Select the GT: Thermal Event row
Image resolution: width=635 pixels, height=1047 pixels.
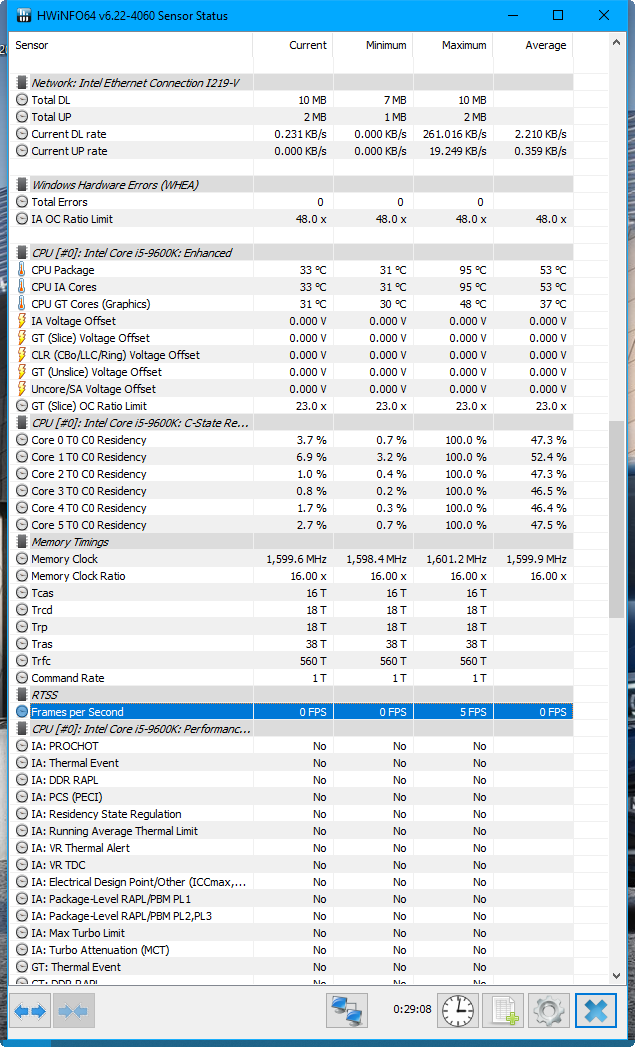(291, 967)
